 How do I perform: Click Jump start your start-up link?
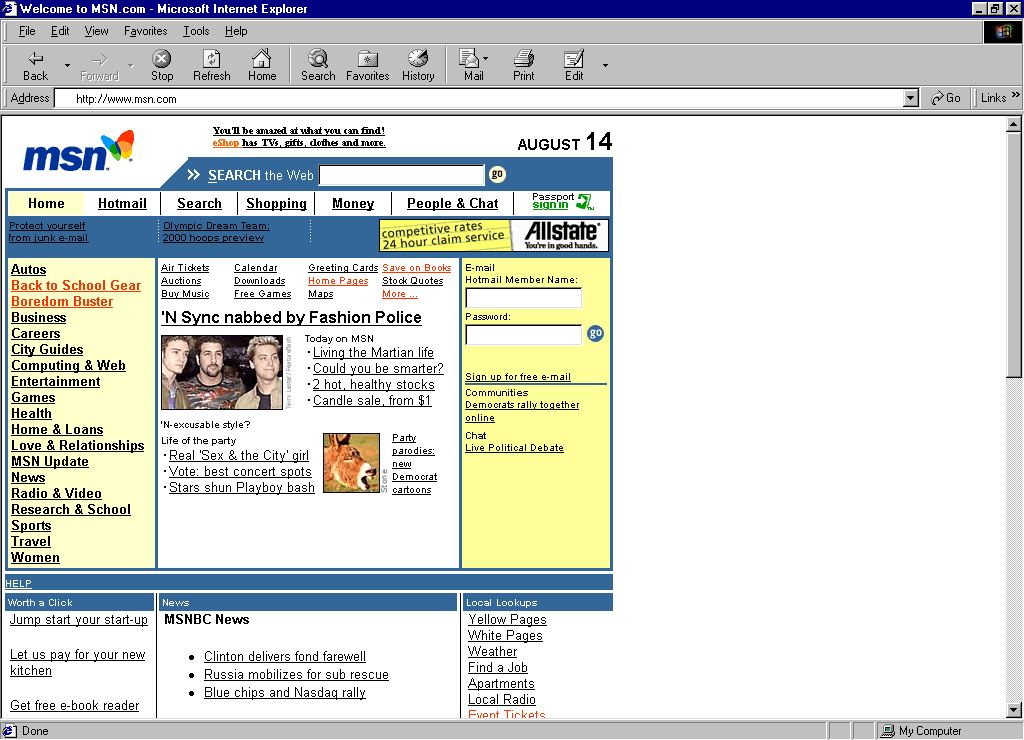tap(79, 620)
